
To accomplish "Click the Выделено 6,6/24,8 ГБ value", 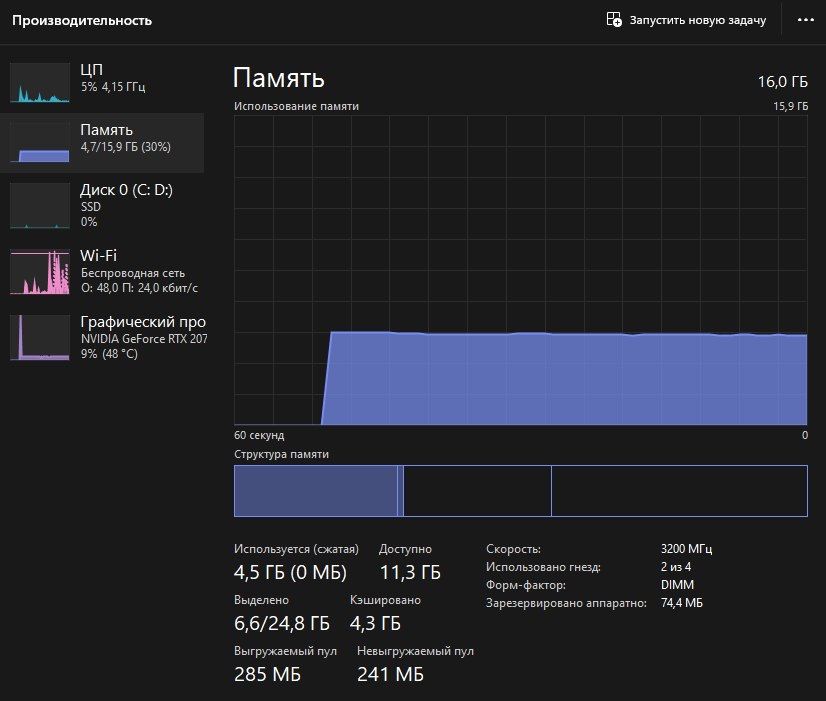I will click(x=282, y=624).
